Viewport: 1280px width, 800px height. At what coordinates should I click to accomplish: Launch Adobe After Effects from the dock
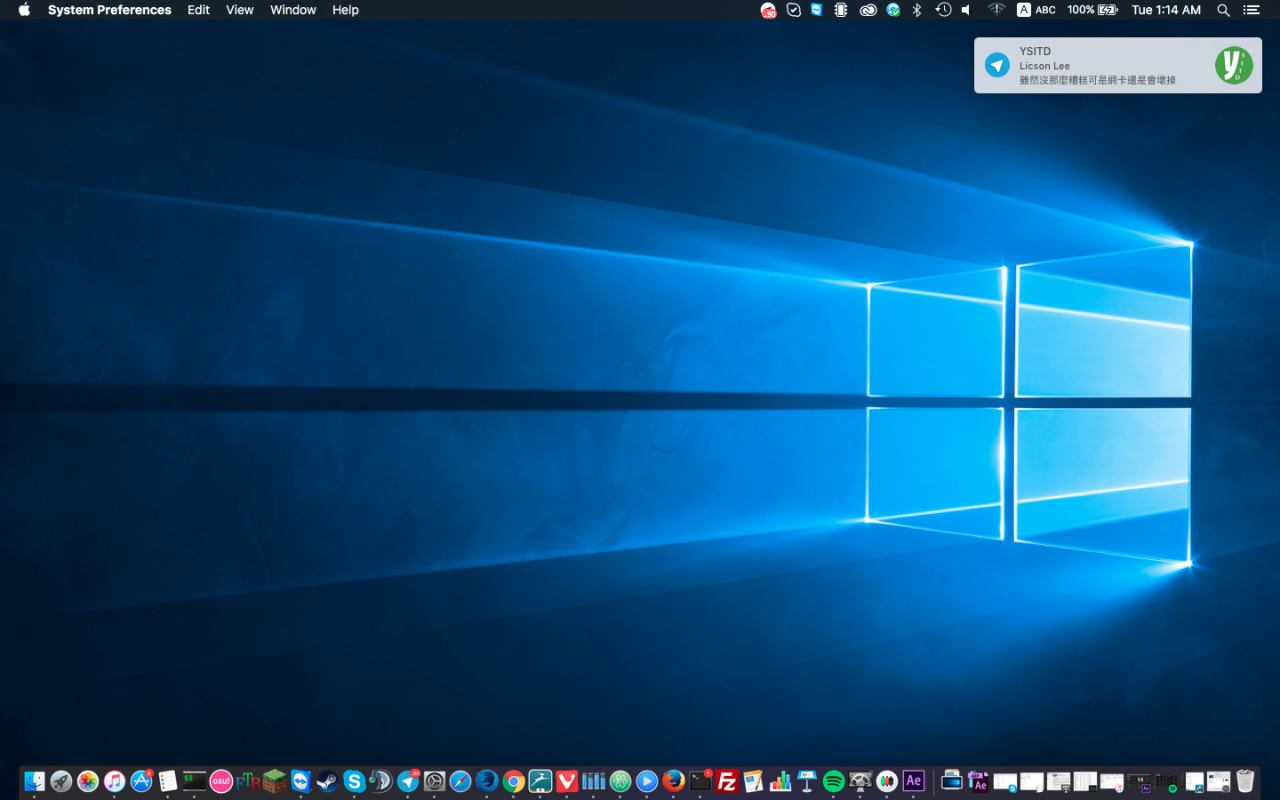tap(913, 781)
